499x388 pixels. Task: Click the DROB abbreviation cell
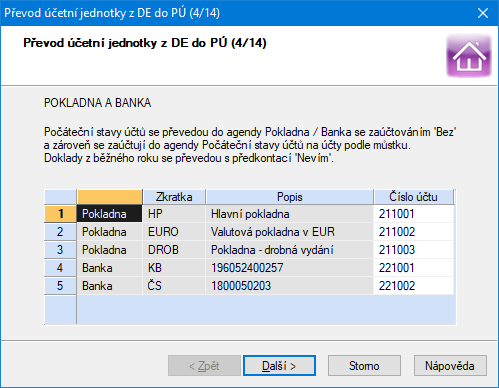pyautogui.click(x=174, y=250)
